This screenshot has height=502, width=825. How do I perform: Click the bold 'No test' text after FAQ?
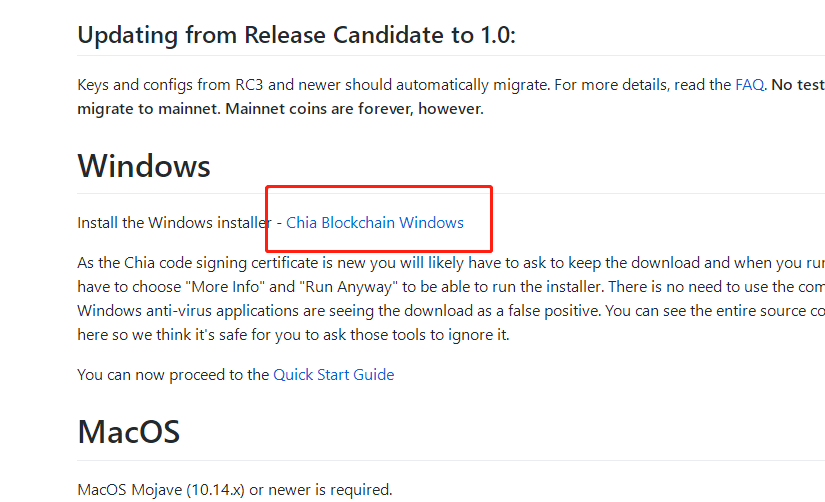798,85
